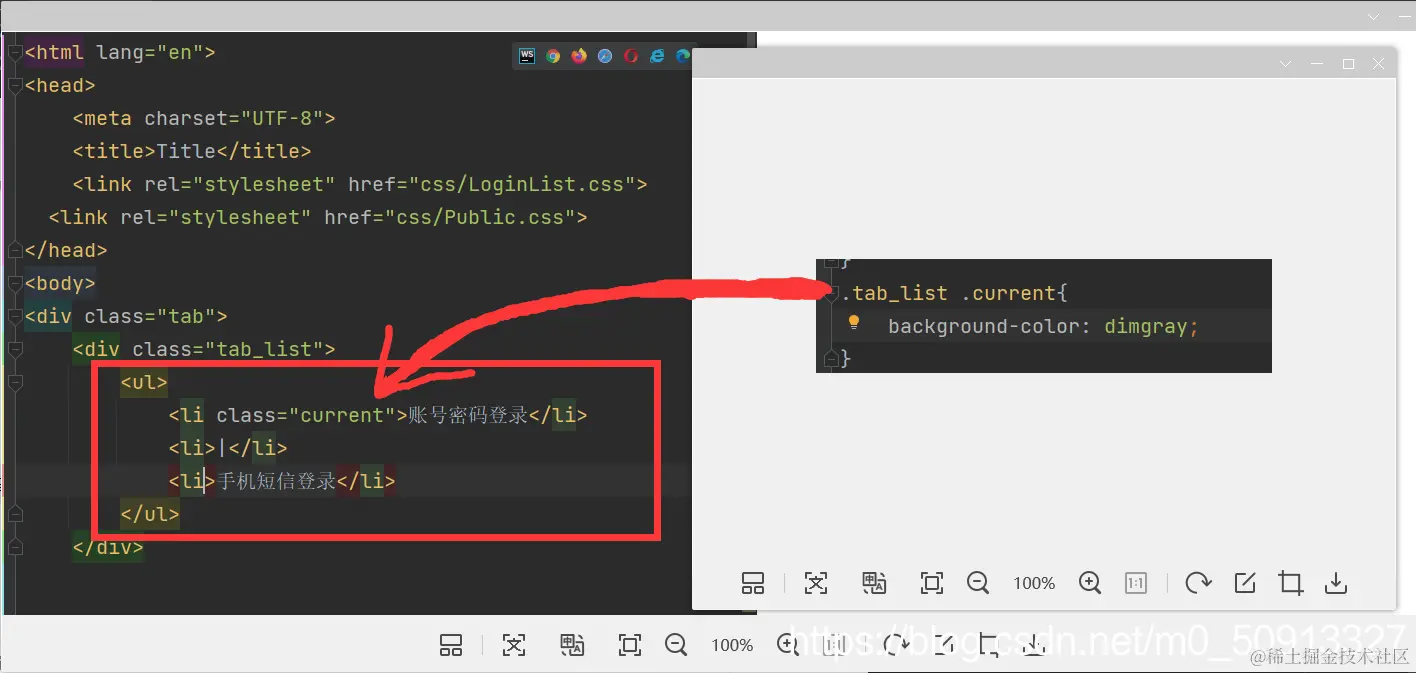The width and height of the screenshot is (1416, 673).
Task: Close the front image viewer window
Action: pyautogui.click(x=1379, y=64)
